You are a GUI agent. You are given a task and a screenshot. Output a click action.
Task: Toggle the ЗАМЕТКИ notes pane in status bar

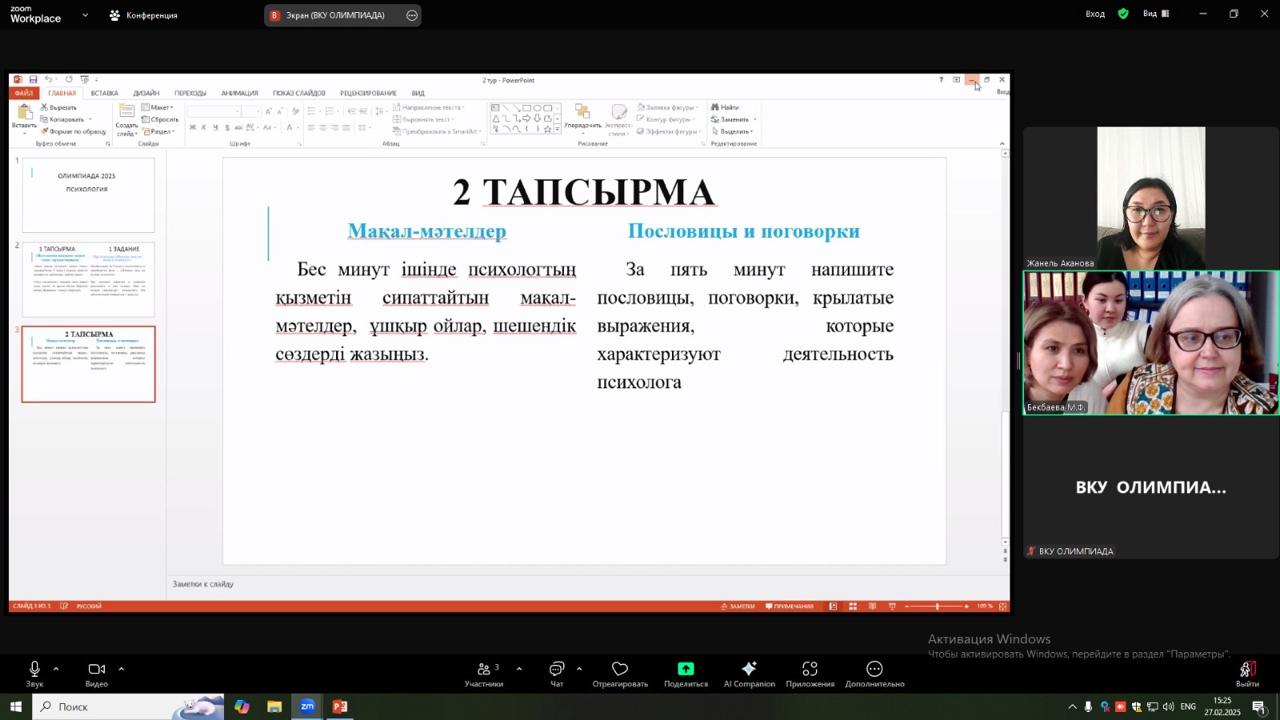coord(739,606)
